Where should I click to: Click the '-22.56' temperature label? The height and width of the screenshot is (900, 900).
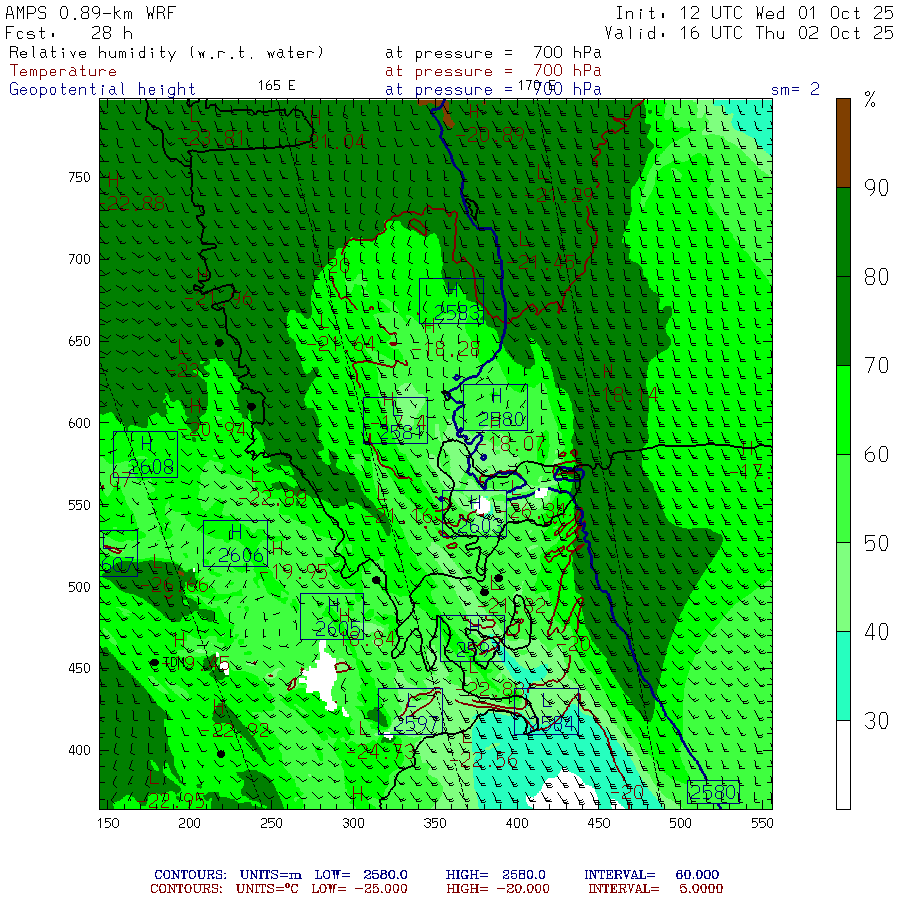(483, 761)
